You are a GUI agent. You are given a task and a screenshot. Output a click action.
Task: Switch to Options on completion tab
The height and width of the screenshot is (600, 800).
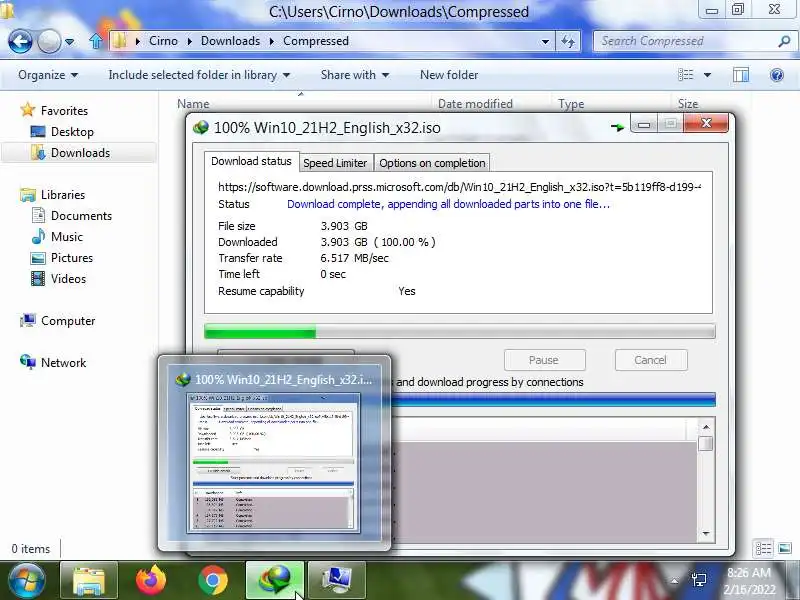click(x=432, y=163)
